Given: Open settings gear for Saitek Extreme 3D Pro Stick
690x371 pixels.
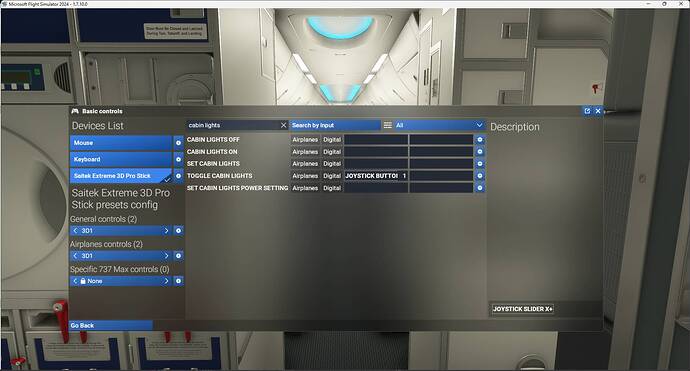Looking at the screenshot, I should 178,176.
